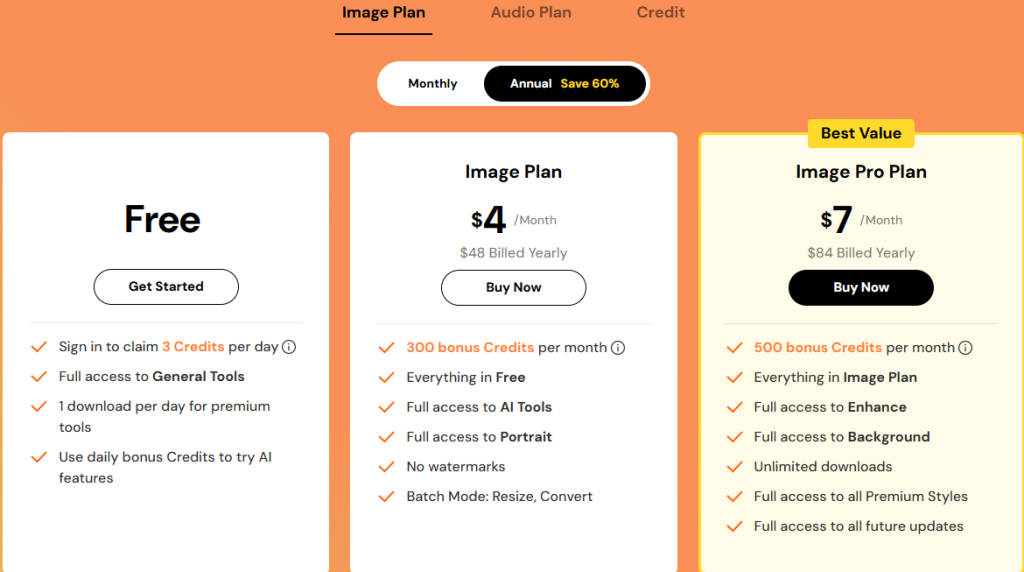This screenshot has height=572, width=1024.
Task: Click Buy Now for the Image Pro Plan
Action: coord(861,287)
